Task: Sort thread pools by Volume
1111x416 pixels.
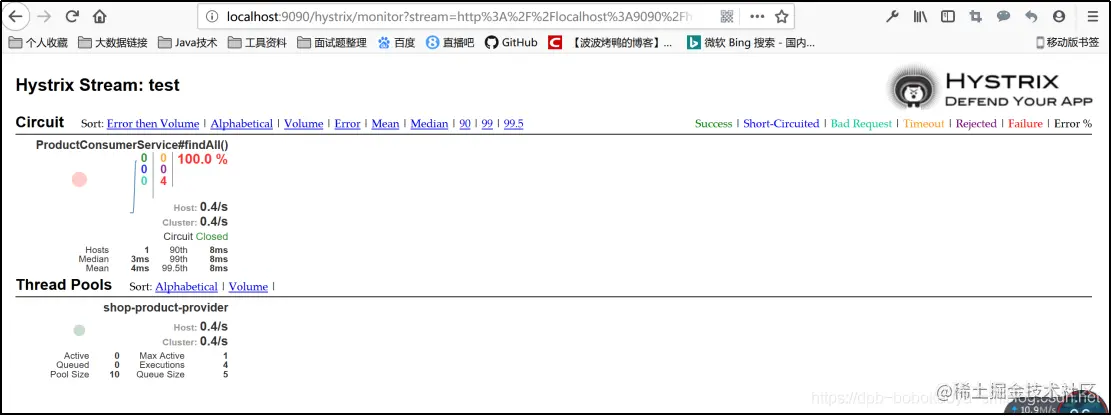Action: coord(248,287)
